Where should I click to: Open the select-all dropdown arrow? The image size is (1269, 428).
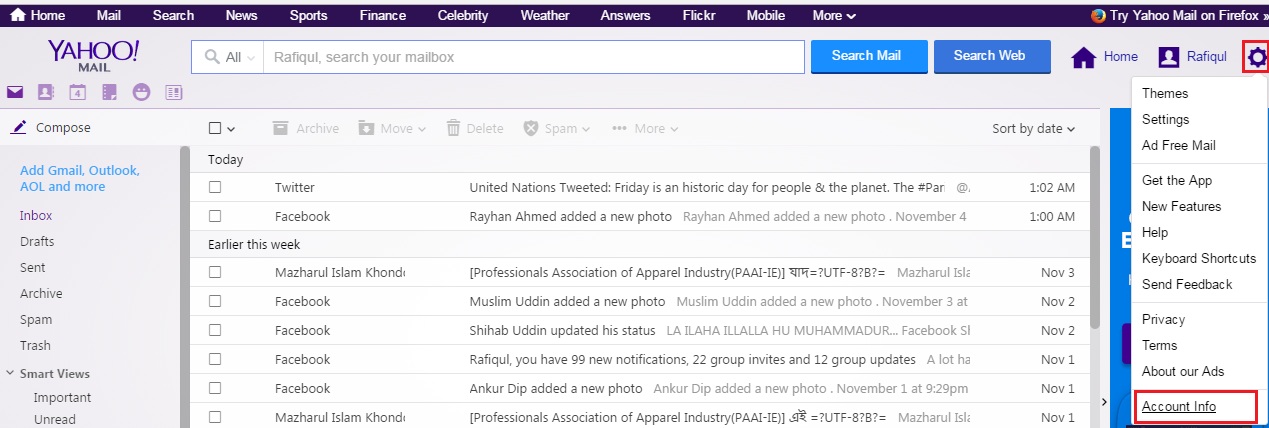pyautogui.click(x=231, y=129)
